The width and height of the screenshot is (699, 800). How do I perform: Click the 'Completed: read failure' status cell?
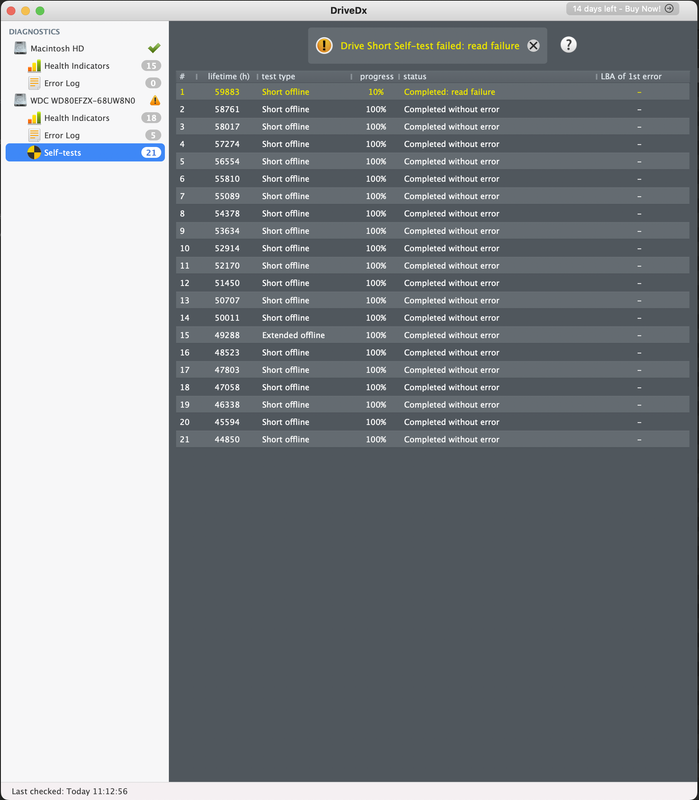pos(450,92)
